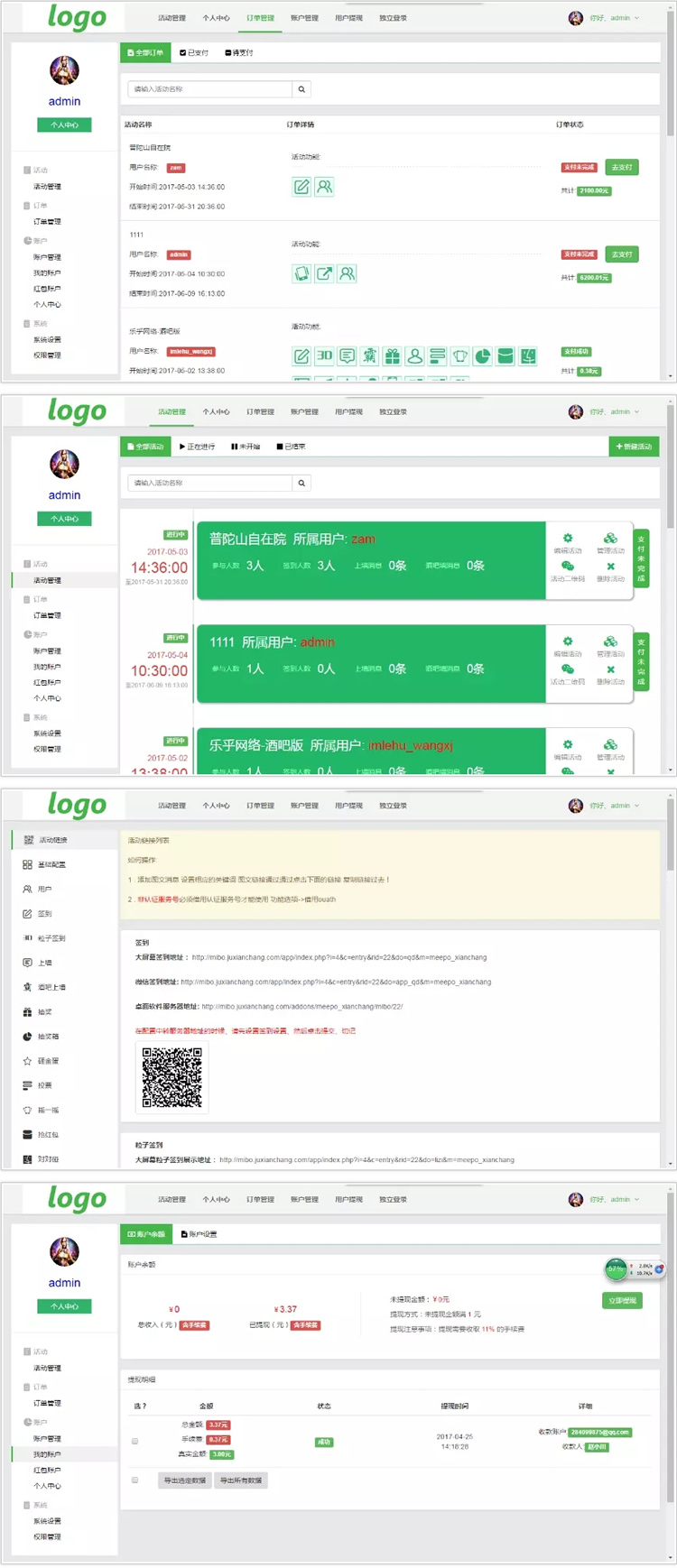Click 红包账户 in account page sidebar

pos(47,1470)
